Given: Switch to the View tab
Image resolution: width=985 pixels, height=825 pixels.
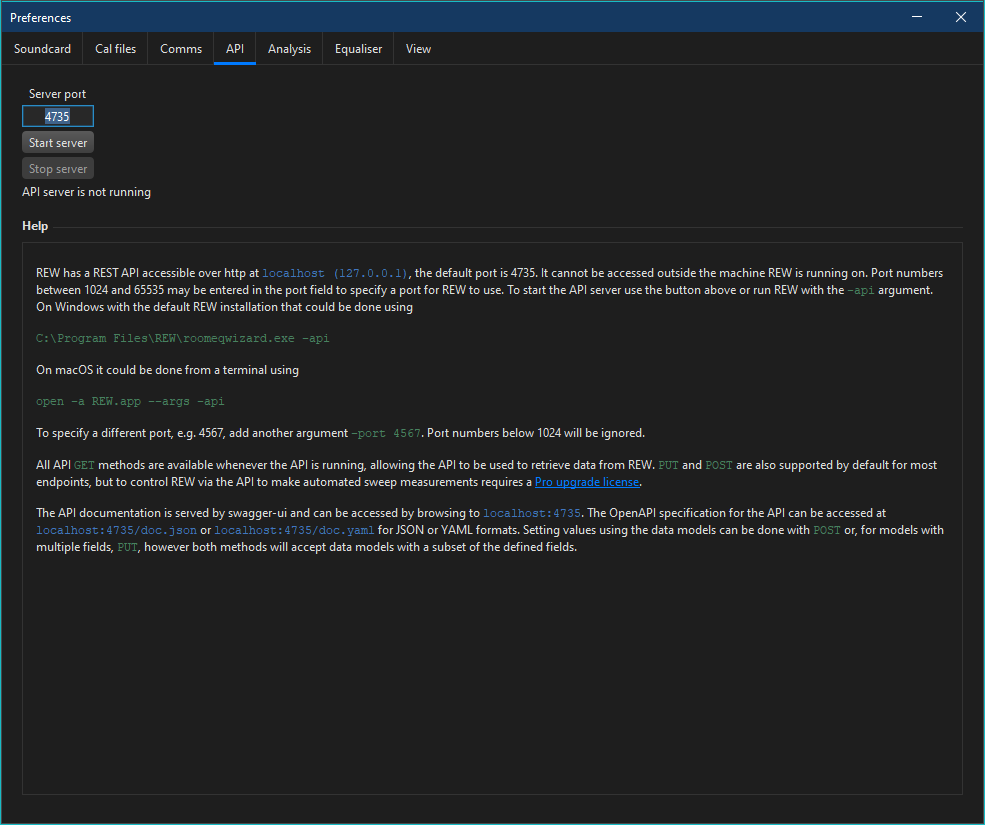Looking at the screenshot, I should tap(418, 48).
